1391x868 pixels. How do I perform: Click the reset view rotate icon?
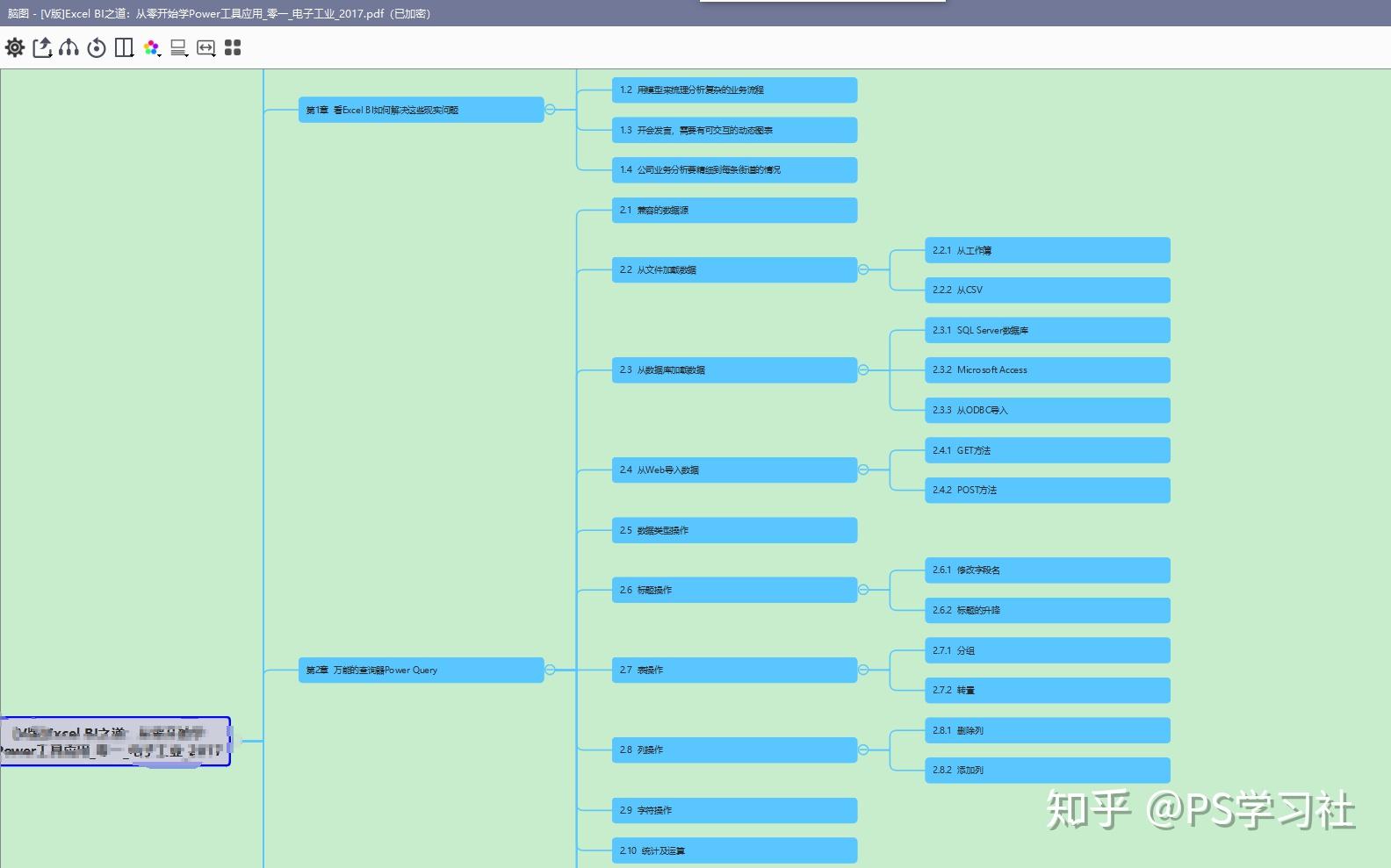tap(97, 47)
